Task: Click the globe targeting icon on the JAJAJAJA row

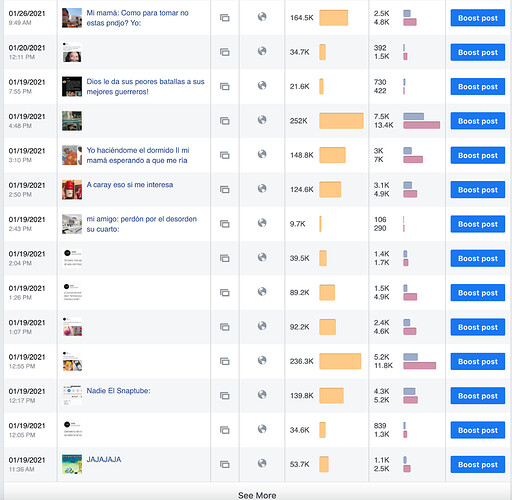Action: click(x=262, y=463)
